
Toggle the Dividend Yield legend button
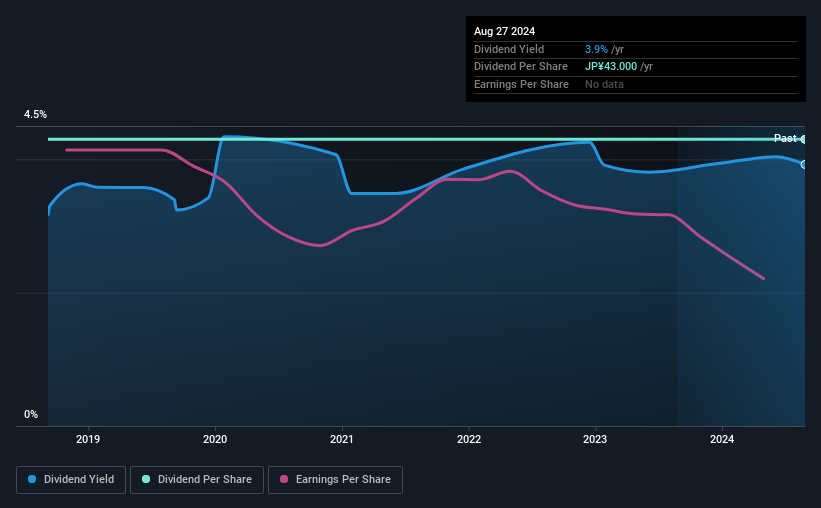coord(71,480)
